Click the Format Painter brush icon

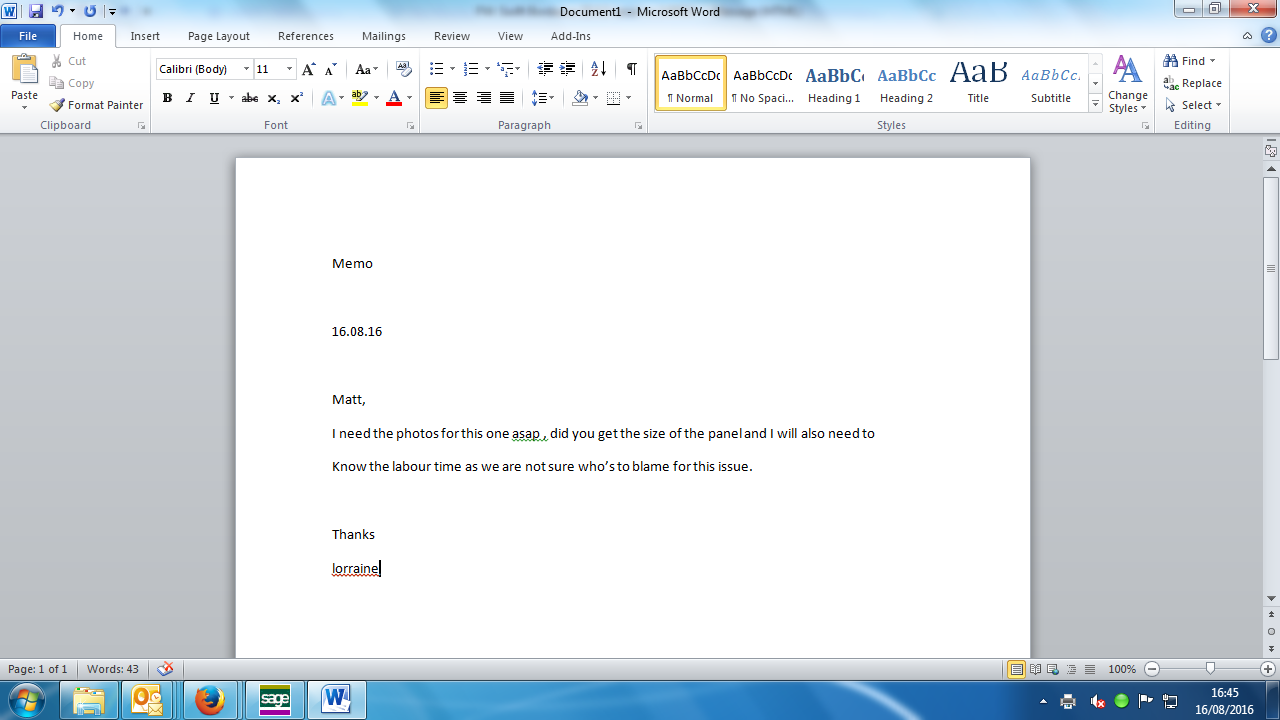tap(58, 105)
